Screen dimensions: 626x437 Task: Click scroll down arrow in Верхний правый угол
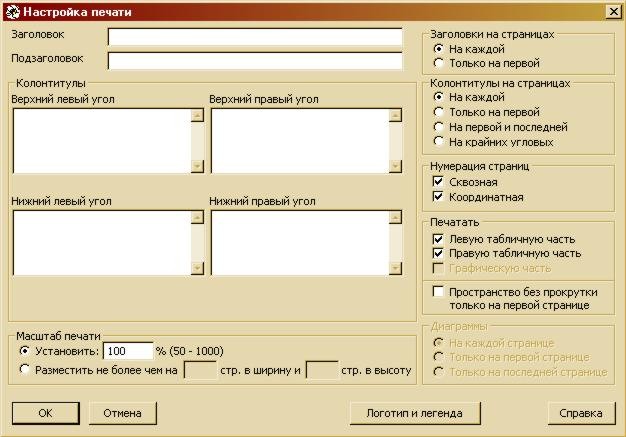tap(395, 166)
